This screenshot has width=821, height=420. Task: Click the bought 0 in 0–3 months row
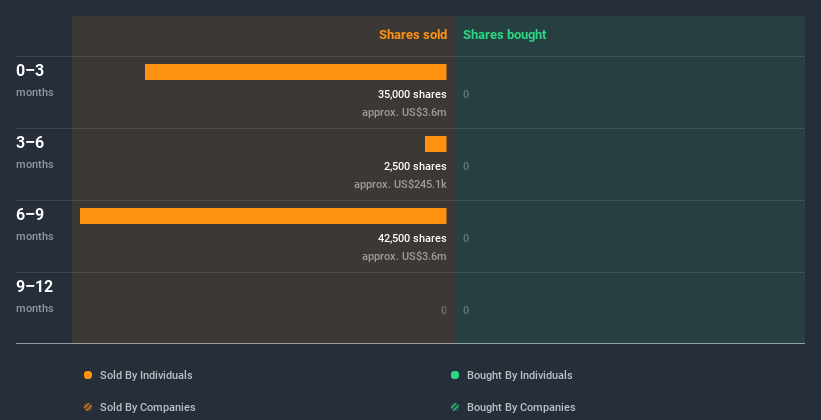coord(466,94)
